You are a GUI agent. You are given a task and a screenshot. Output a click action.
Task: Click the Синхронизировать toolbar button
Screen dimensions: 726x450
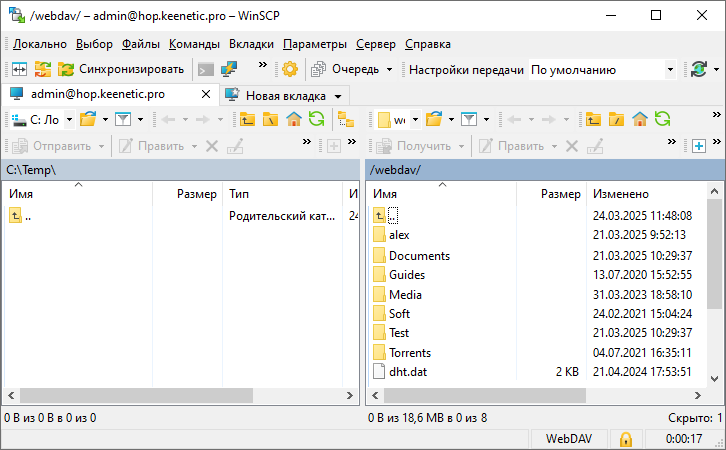tap(121, 69)
